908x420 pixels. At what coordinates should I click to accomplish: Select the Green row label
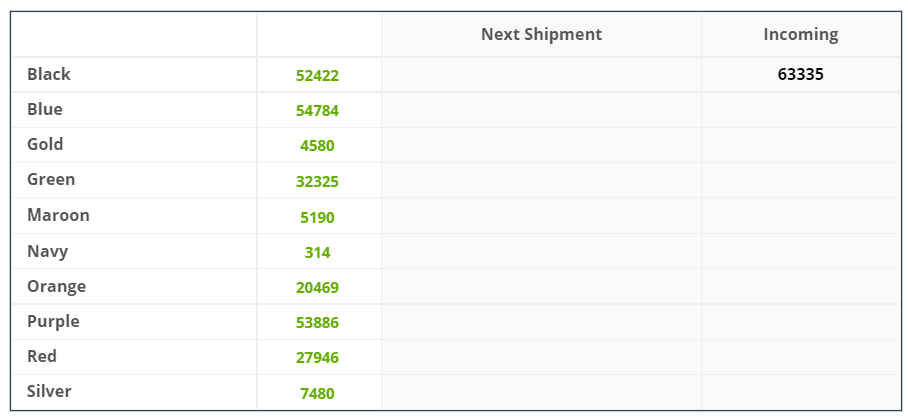pyautogui.click(x=51, y=179)
